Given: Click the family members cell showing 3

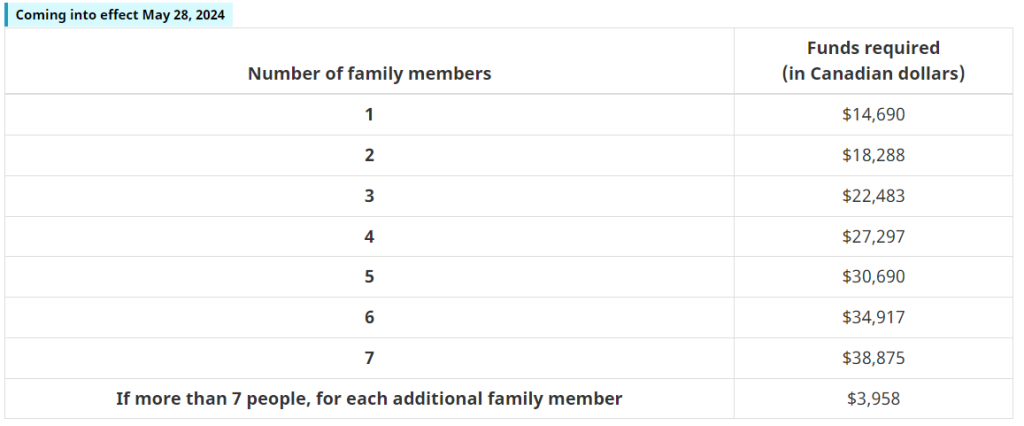Looking at the screenshot, I should coord(369,196).
